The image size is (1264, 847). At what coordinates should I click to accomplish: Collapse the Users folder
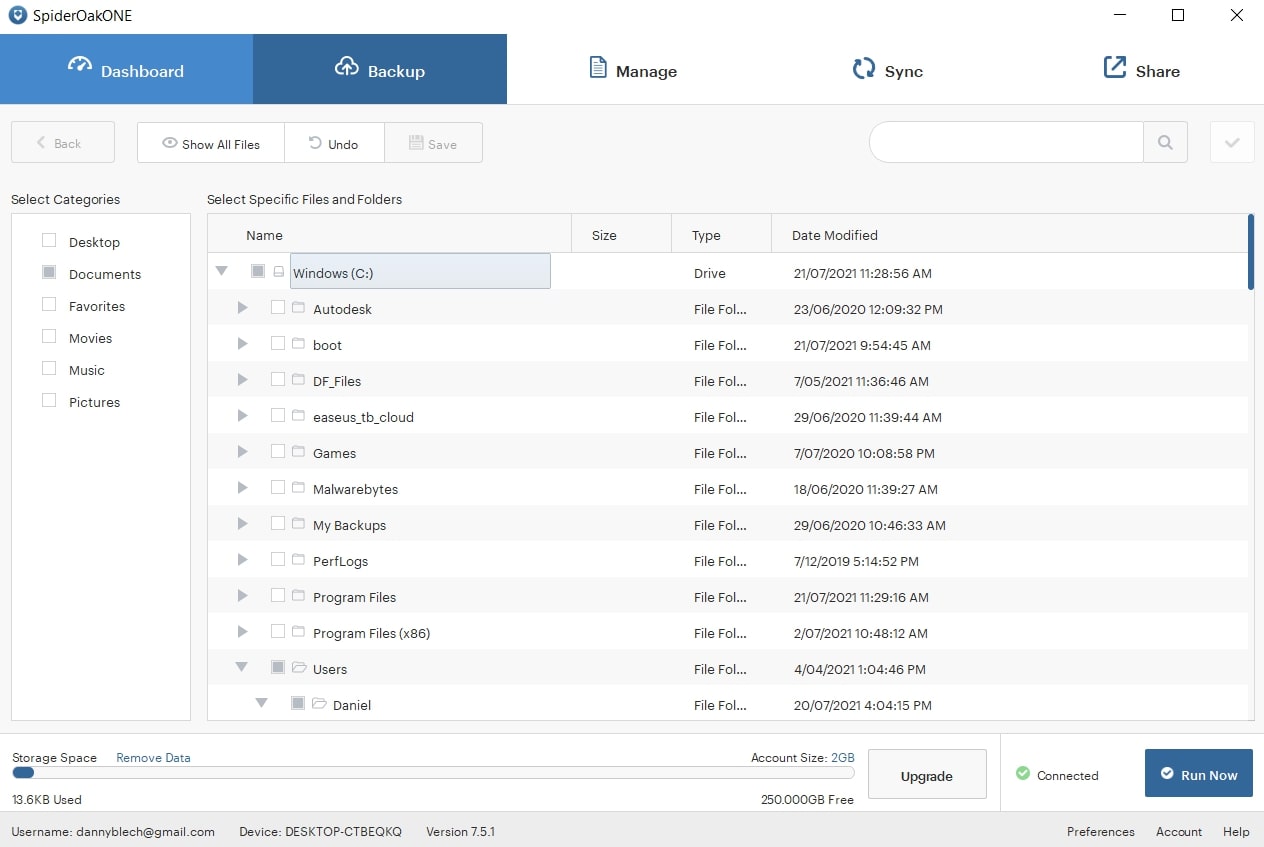(241, 666)
